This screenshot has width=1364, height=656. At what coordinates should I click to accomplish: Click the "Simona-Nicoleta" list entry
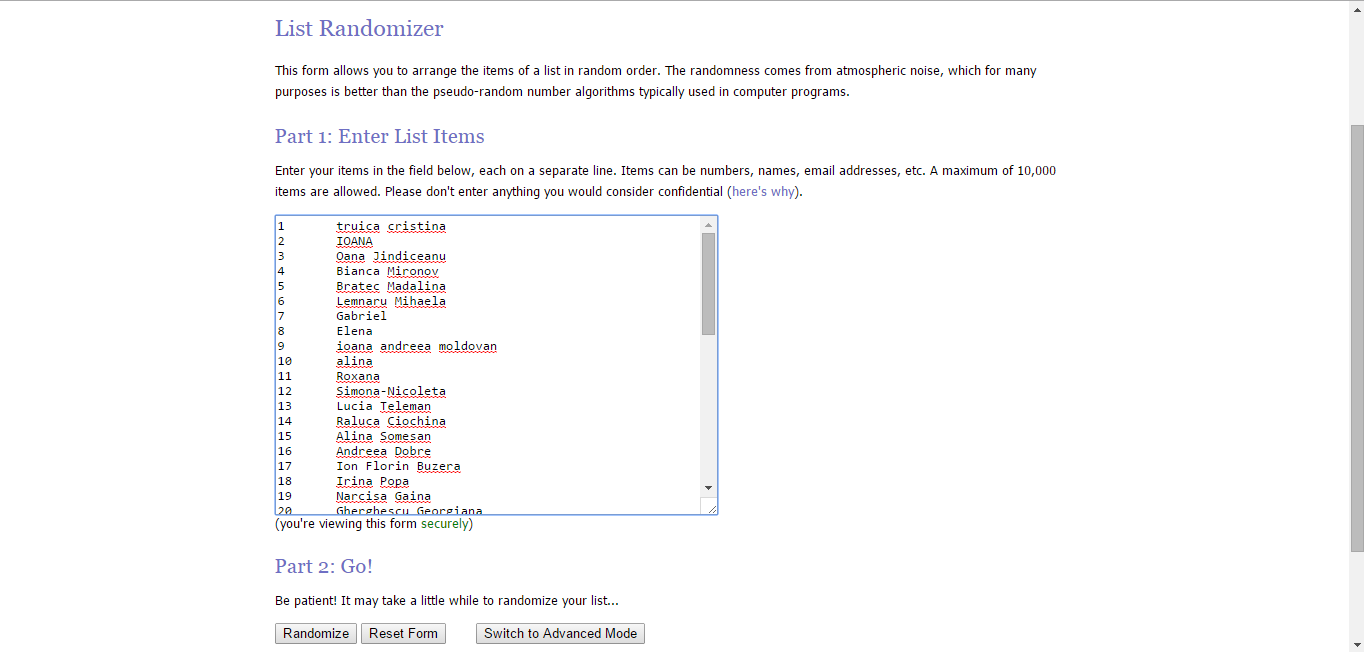point(391,391)
